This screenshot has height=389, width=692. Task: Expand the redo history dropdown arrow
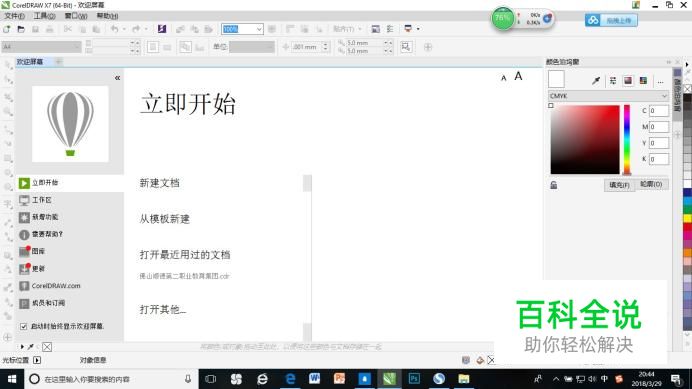[x=146, y=29]
